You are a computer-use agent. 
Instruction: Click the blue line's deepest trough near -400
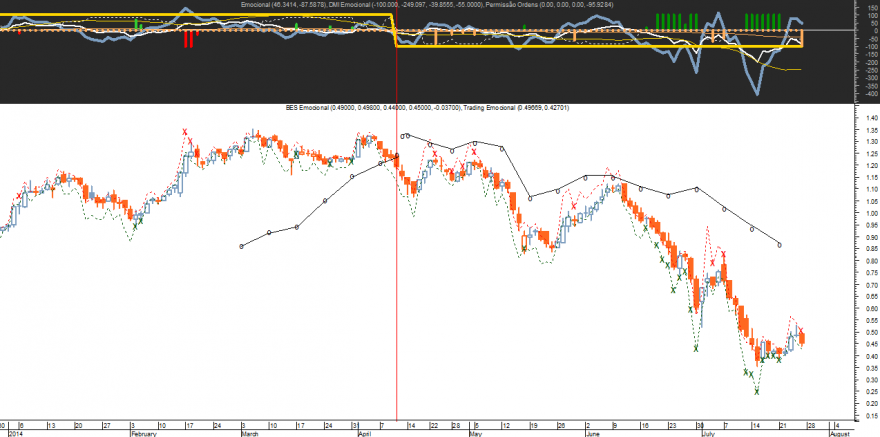click(x=757, y=94)
